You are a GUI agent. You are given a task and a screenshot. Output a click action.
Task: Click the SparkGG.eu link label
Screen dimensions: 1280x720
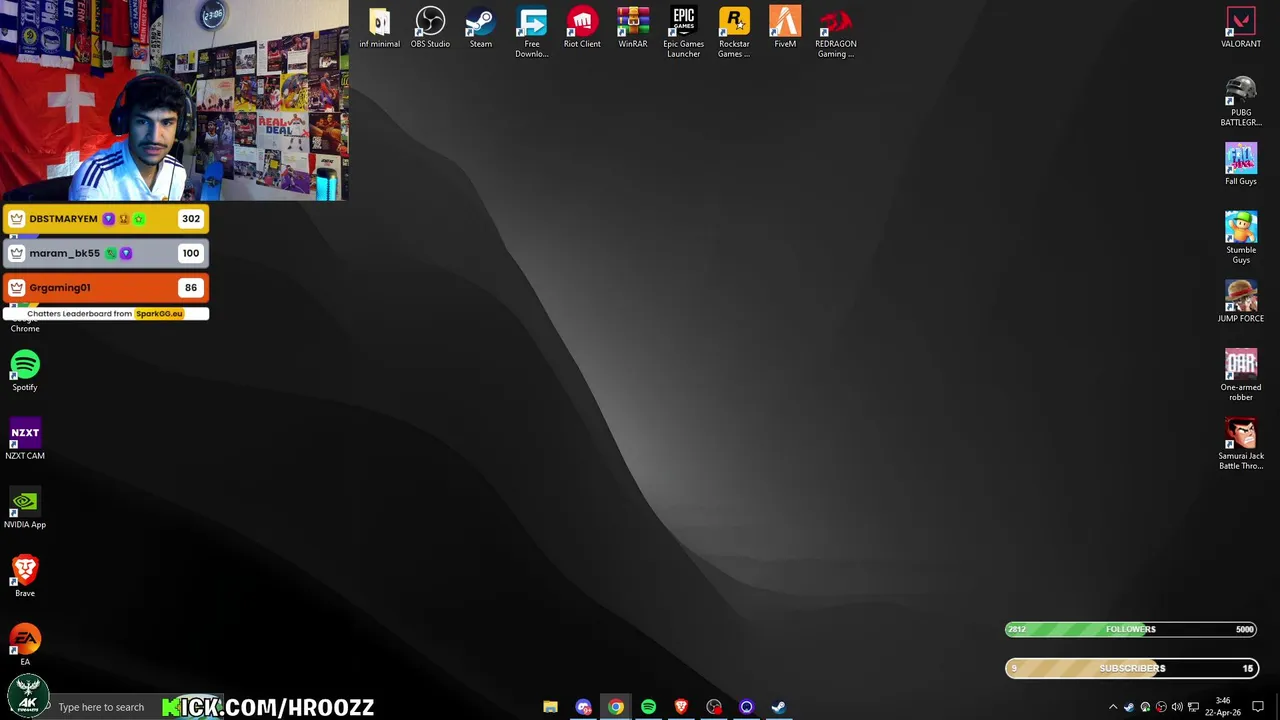pyautogui.click(x=159, y=314)
